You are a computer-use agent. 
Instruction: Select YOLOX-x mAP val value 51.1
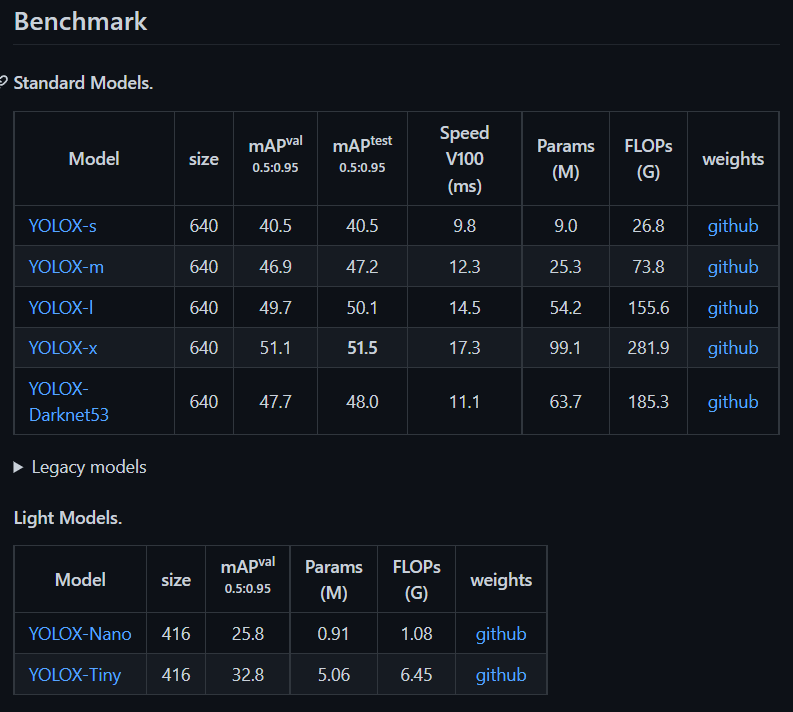275,348
